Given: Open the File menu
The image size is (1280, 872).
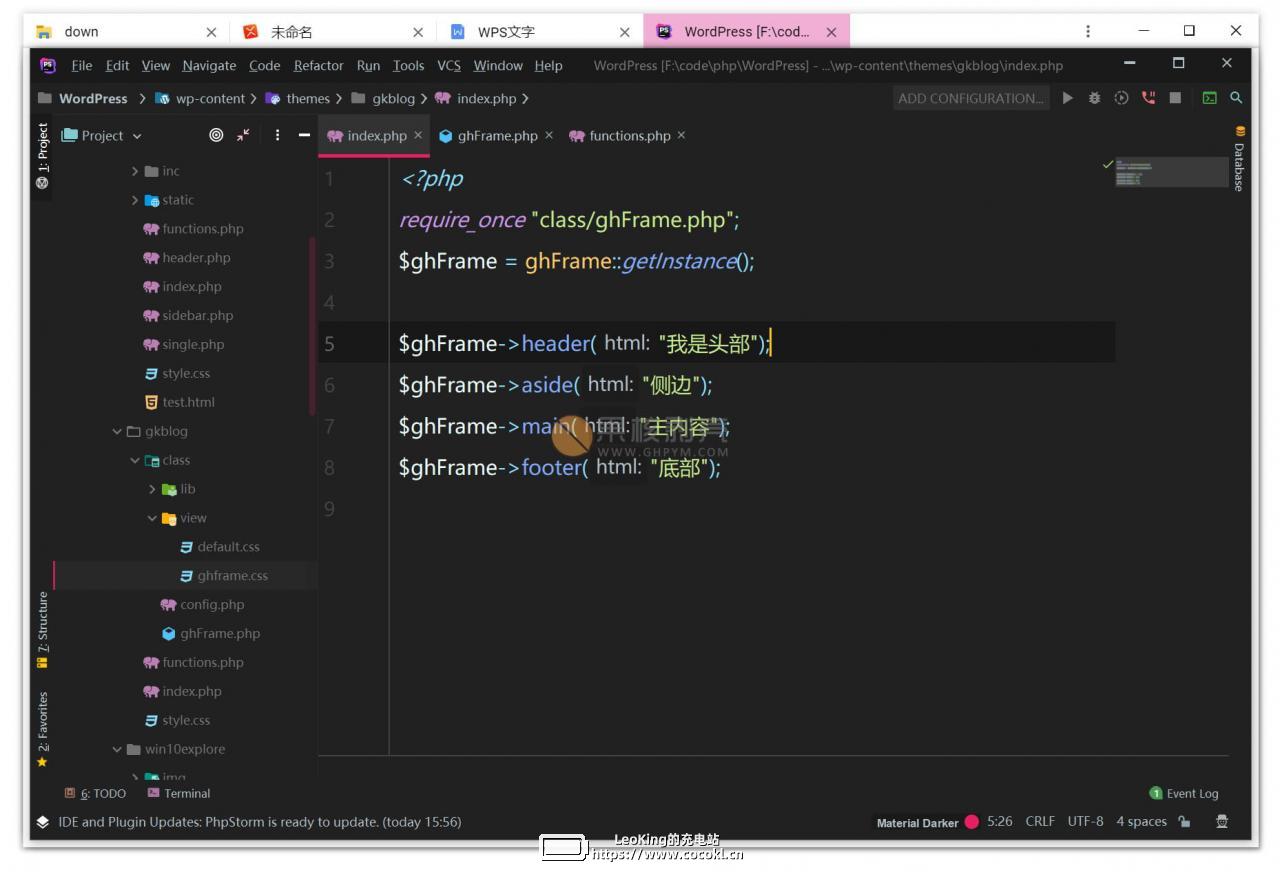Looking at the screenshot, I should click(82, 66).
